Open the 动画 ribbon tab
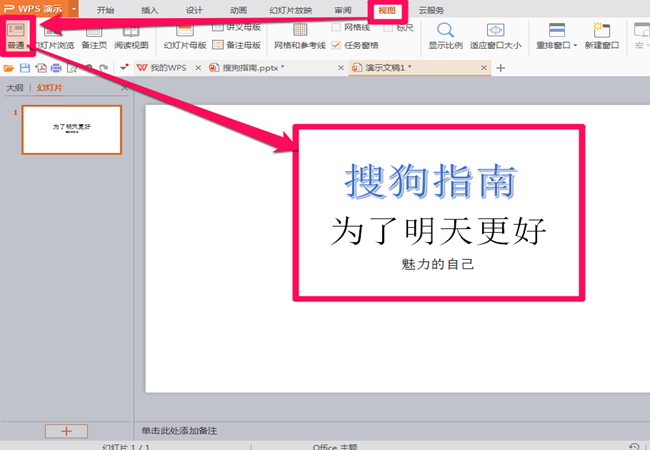 238,10
